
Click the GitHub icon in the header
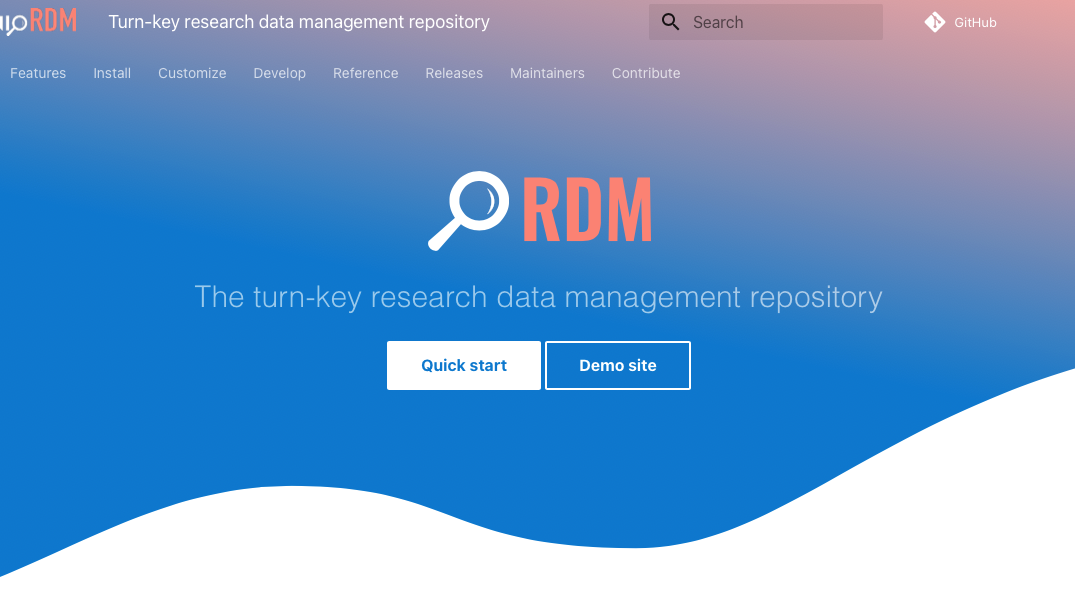934,22
